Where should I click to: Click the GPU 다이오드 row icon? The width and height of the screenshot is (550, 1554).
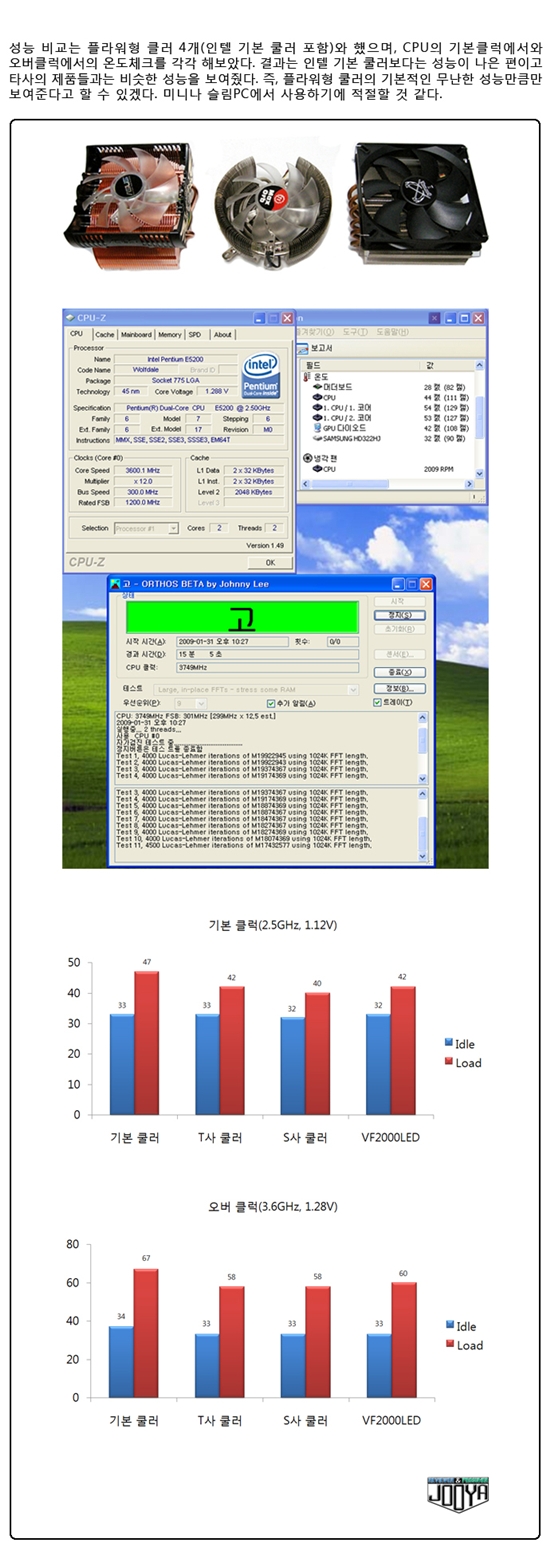317,428
